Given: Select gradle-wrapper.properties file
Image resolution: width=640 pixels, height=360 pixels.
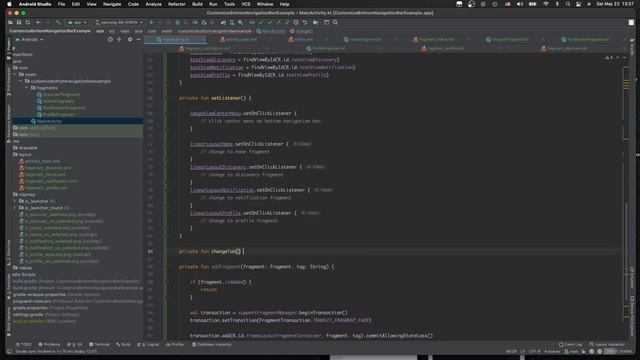Looking at the screenshot, I should click(x=39, y=294).
